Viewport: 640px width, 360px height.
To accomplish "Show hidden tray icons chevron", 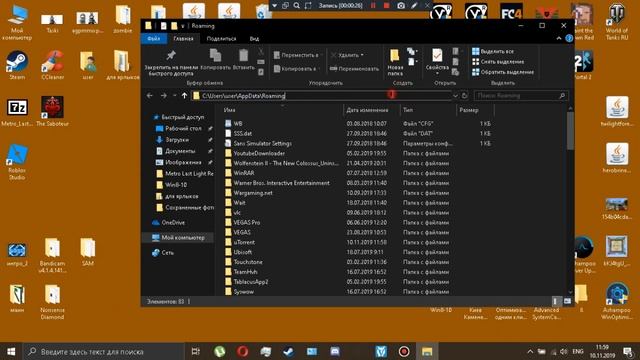I will click(x=530, y=351).
